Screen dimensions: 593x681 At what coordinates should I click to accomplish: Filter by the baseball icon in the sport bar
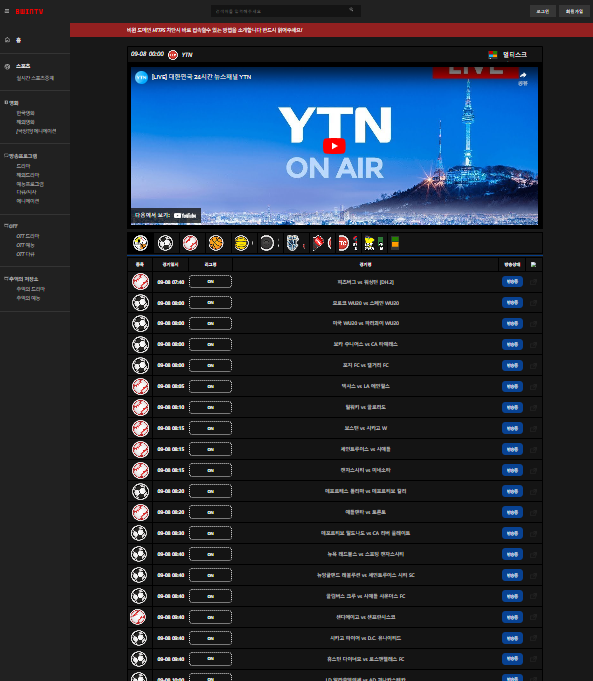click(x=190, y=243)
